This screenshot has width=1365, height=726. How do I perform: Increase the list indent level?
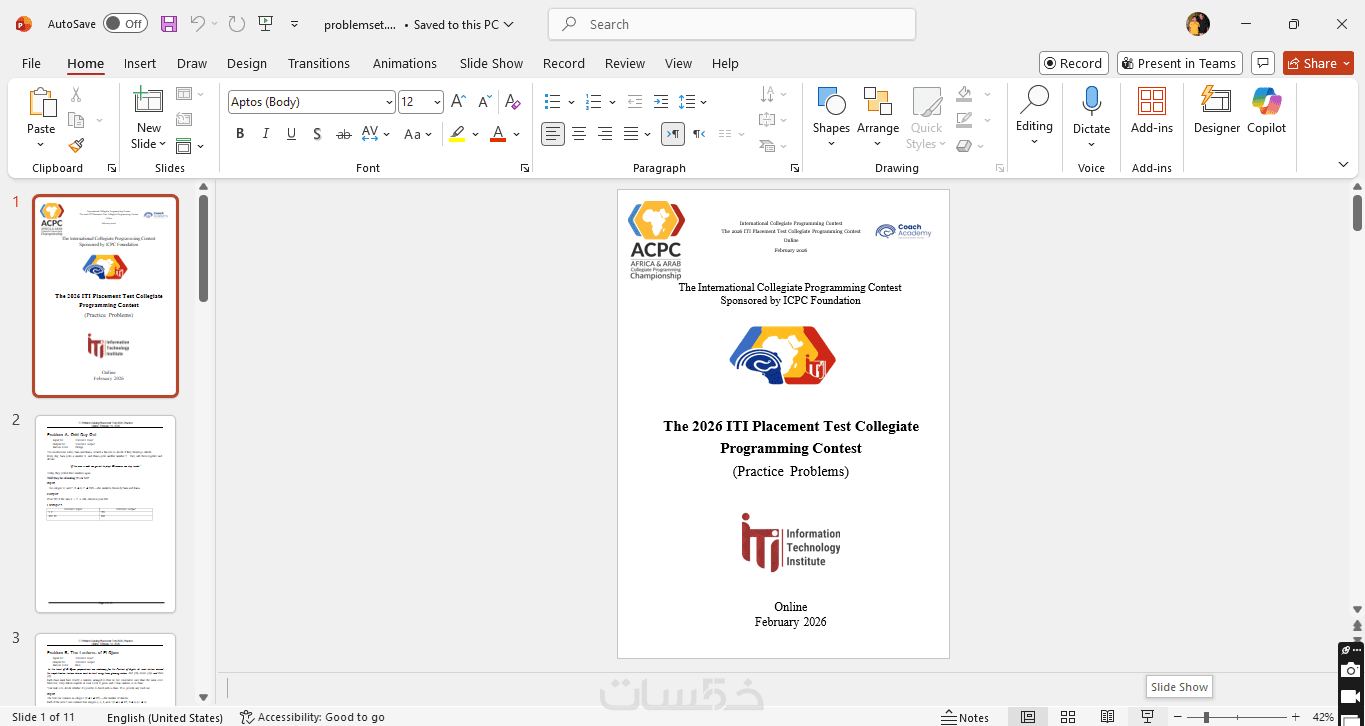[x=661, y=102]
